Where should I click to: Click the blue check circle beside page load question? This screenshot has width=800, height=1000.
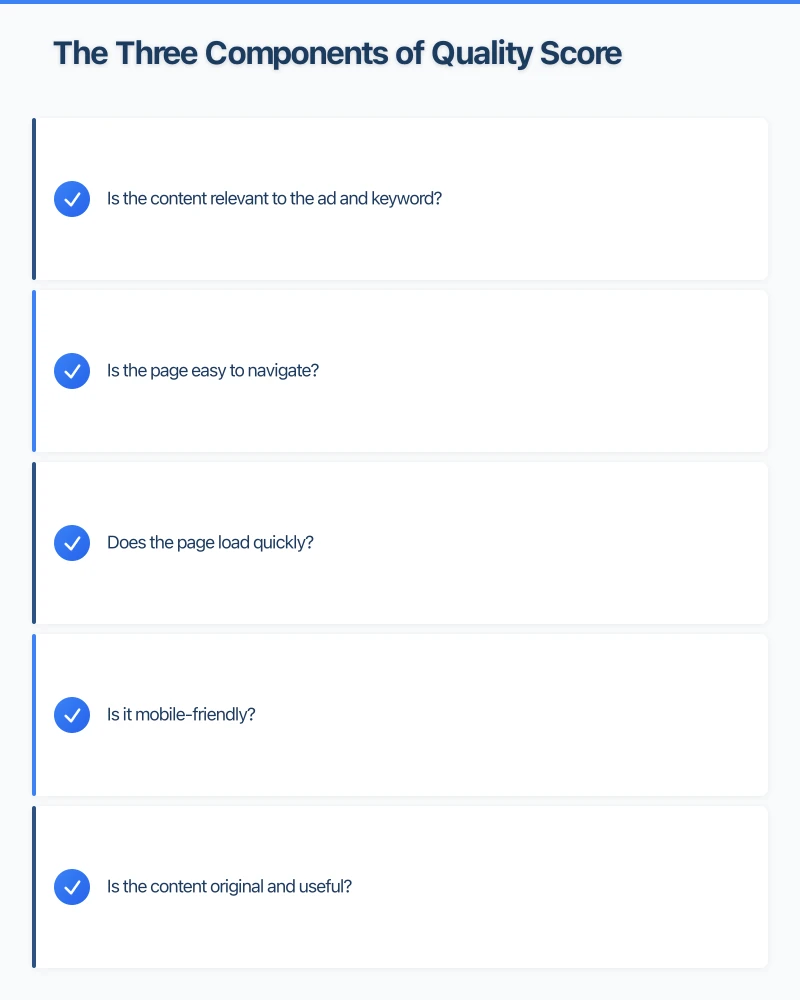click(72, 543)
